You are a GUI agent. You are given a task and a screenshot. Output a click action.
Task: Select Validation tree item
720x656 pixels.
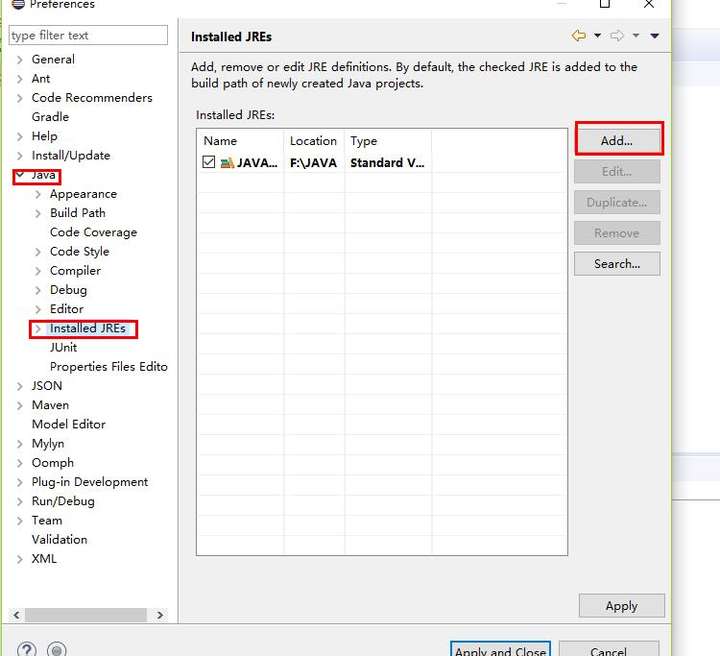click(x=59, y=539)
